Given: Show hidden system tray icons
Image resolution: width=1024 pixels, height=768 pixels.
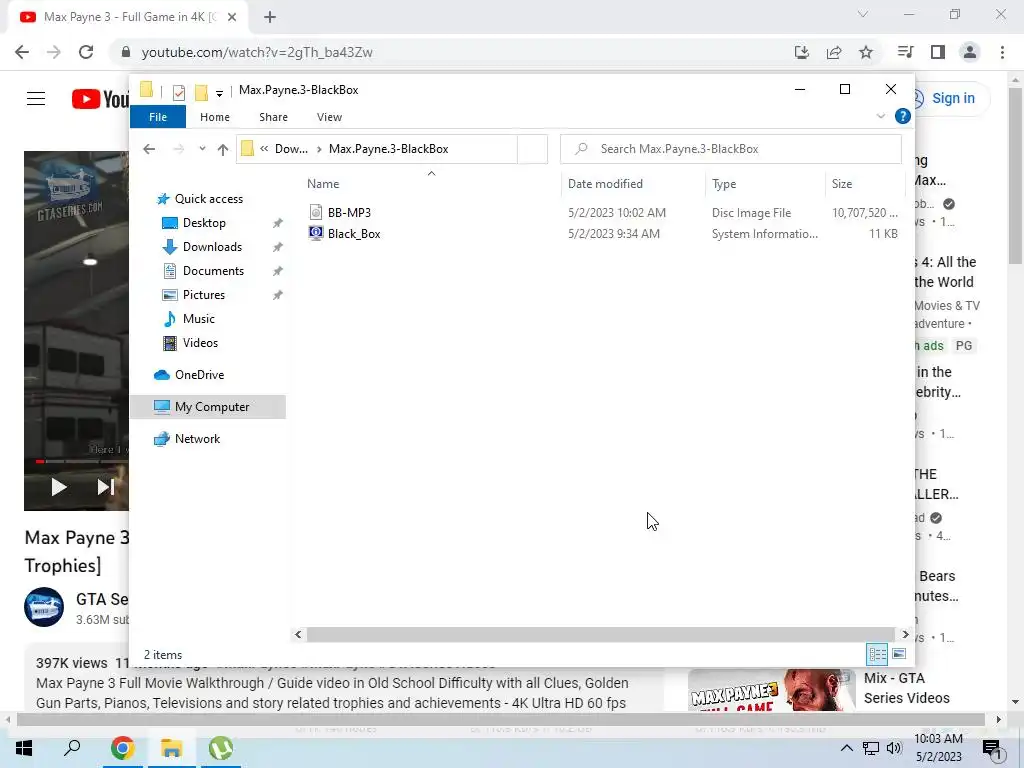Looking at the screenshot, I should (x=846, y=748).
